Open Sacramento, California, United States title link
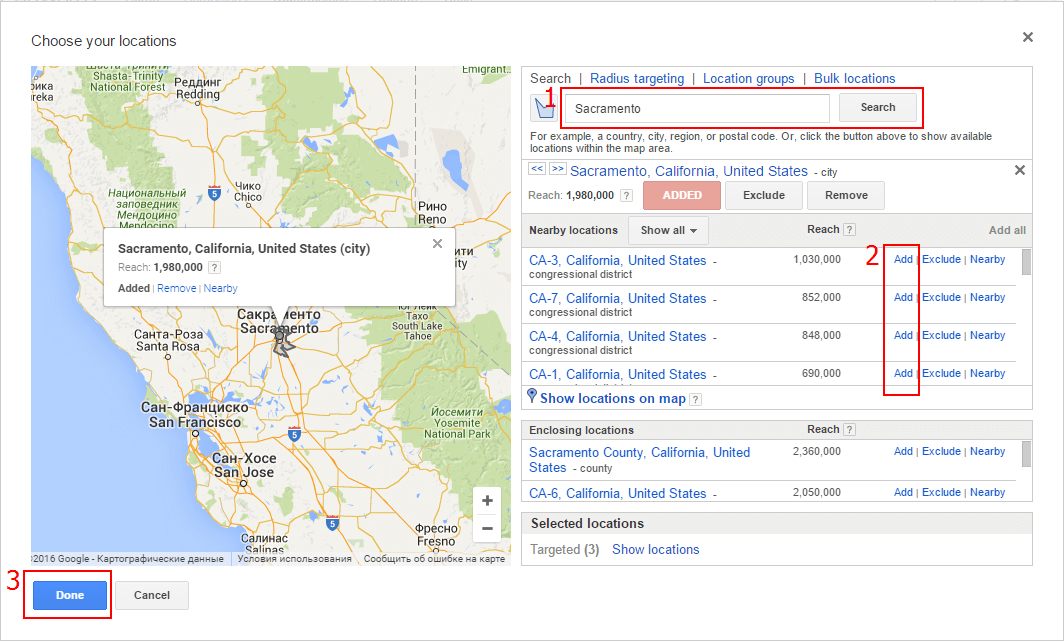The image size is (1064, 641). tap(689, 171)
